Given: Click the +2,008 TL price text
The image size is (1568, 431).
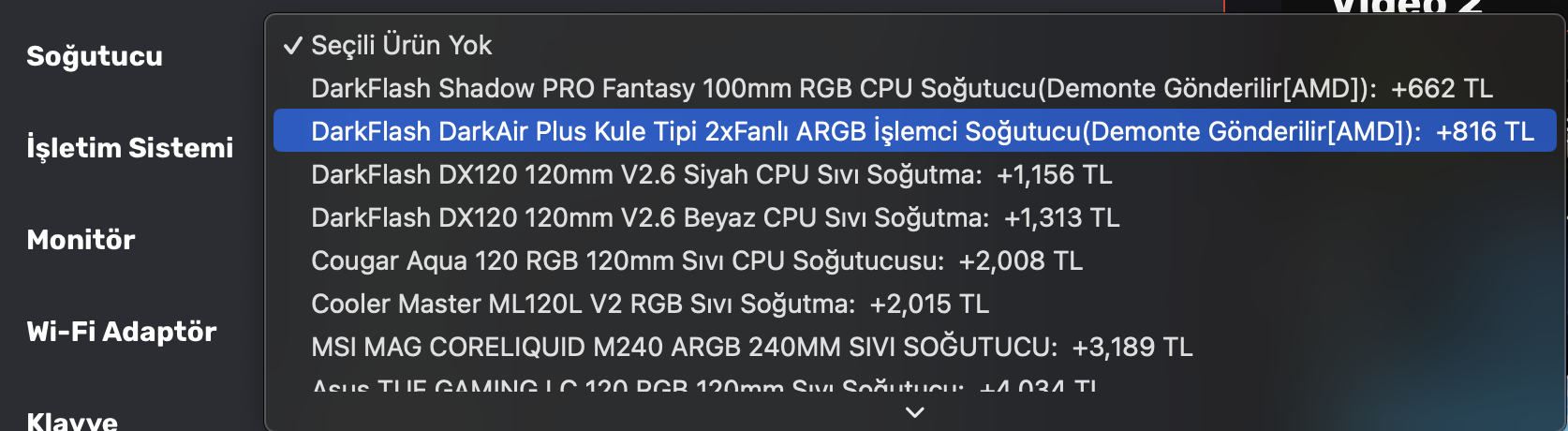Looking at the screenshot, I should 1021,260.
